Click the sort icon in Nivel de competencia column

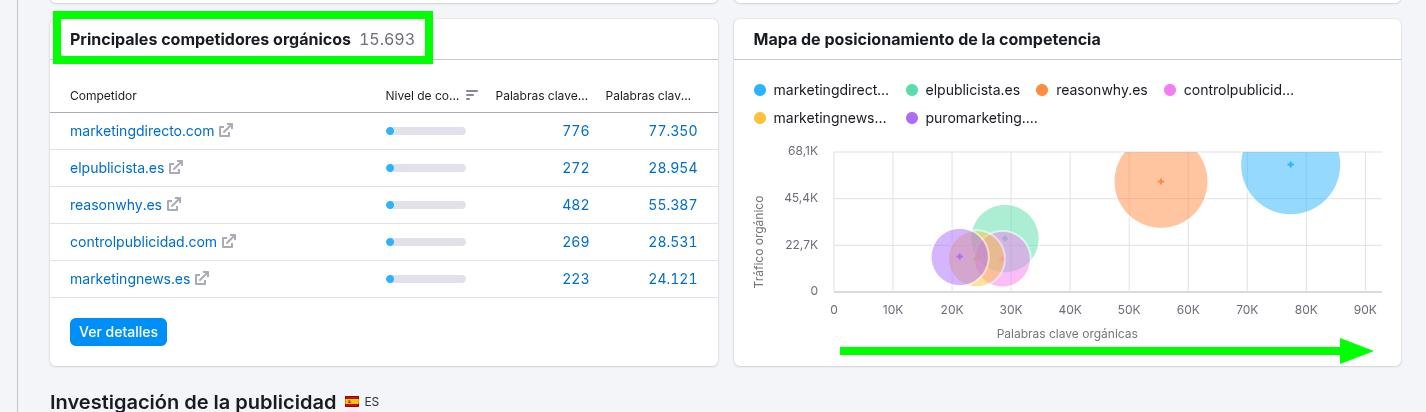click(x=472, y=96)
